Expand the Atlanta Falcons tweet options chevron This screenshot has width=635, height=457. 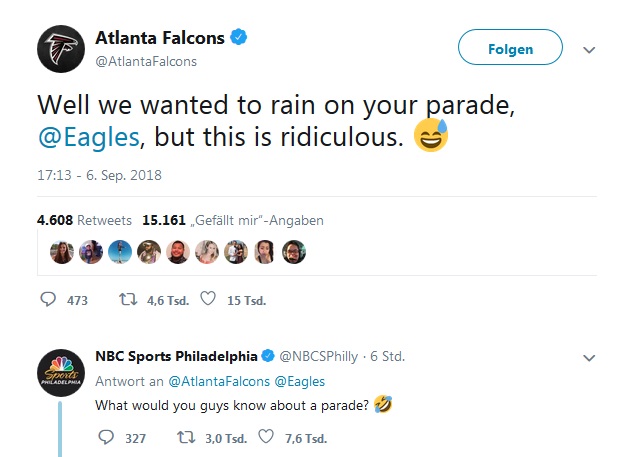(x=589, y=49)
